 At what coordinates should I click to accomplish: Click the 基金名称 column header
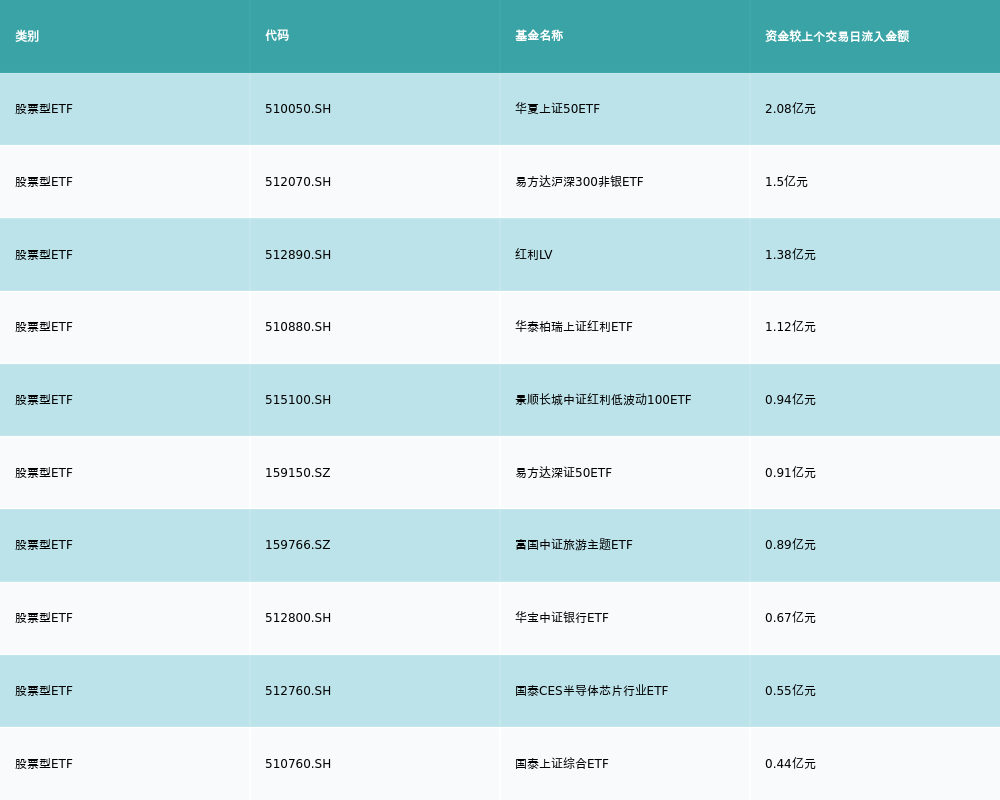tap(539, 36)
